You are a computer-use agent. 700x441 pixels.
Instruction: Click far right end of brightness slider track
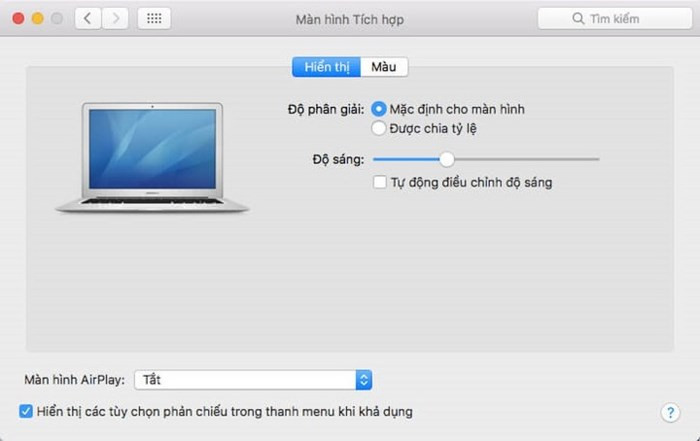597,159
